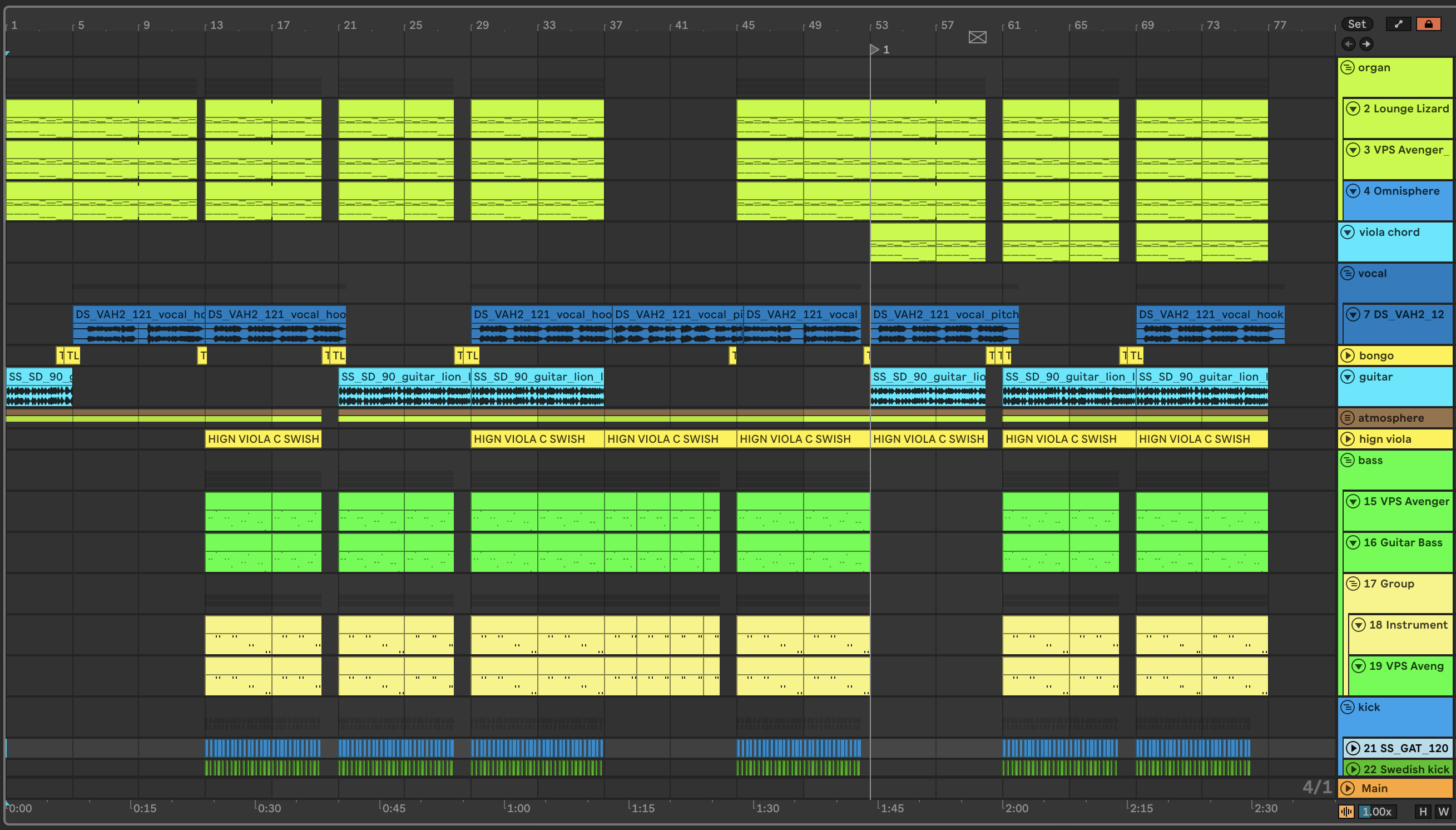
Task: Click the 0:30 time ruler mark
Action: [269, 808]
